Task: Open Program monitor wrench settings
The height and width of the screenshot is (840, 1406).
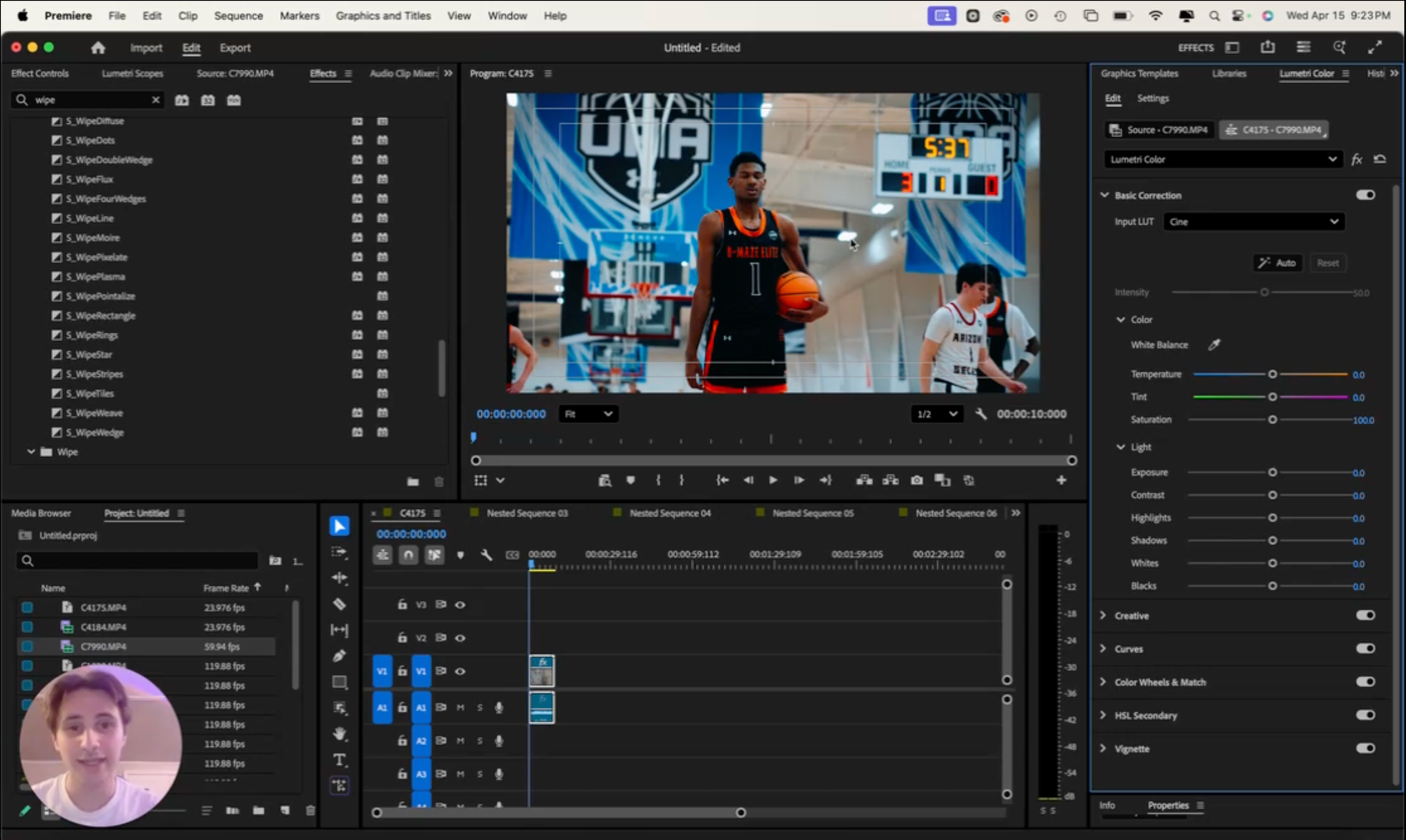Action: (981, 414)
